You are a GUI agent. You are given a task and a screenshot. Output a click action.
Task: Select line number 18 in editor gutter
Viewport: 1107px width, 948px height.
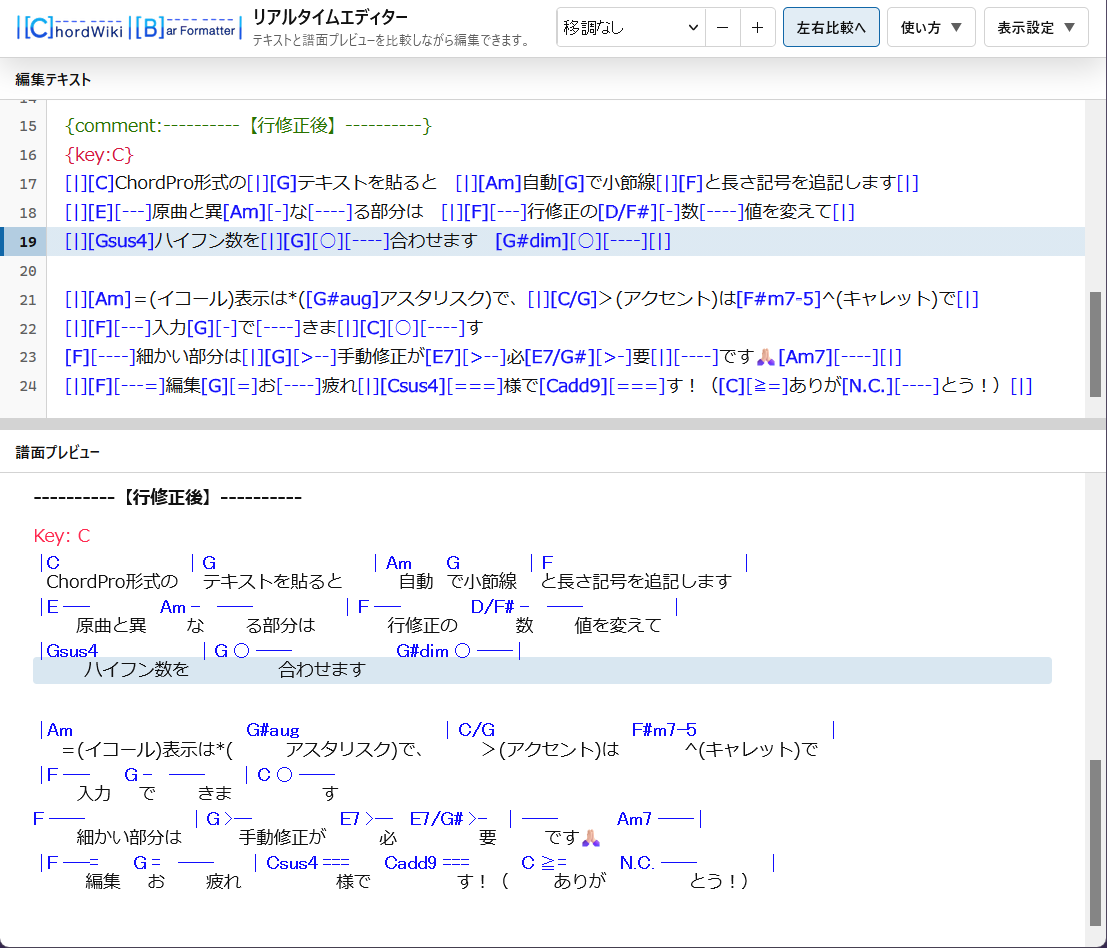coord(28,212)
